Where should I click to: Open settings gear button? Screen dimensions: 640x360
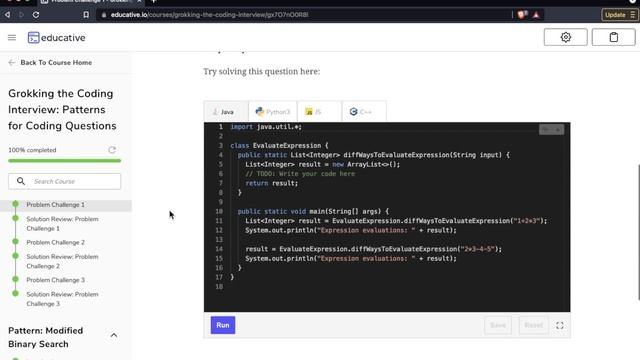[x=566, y=37]
